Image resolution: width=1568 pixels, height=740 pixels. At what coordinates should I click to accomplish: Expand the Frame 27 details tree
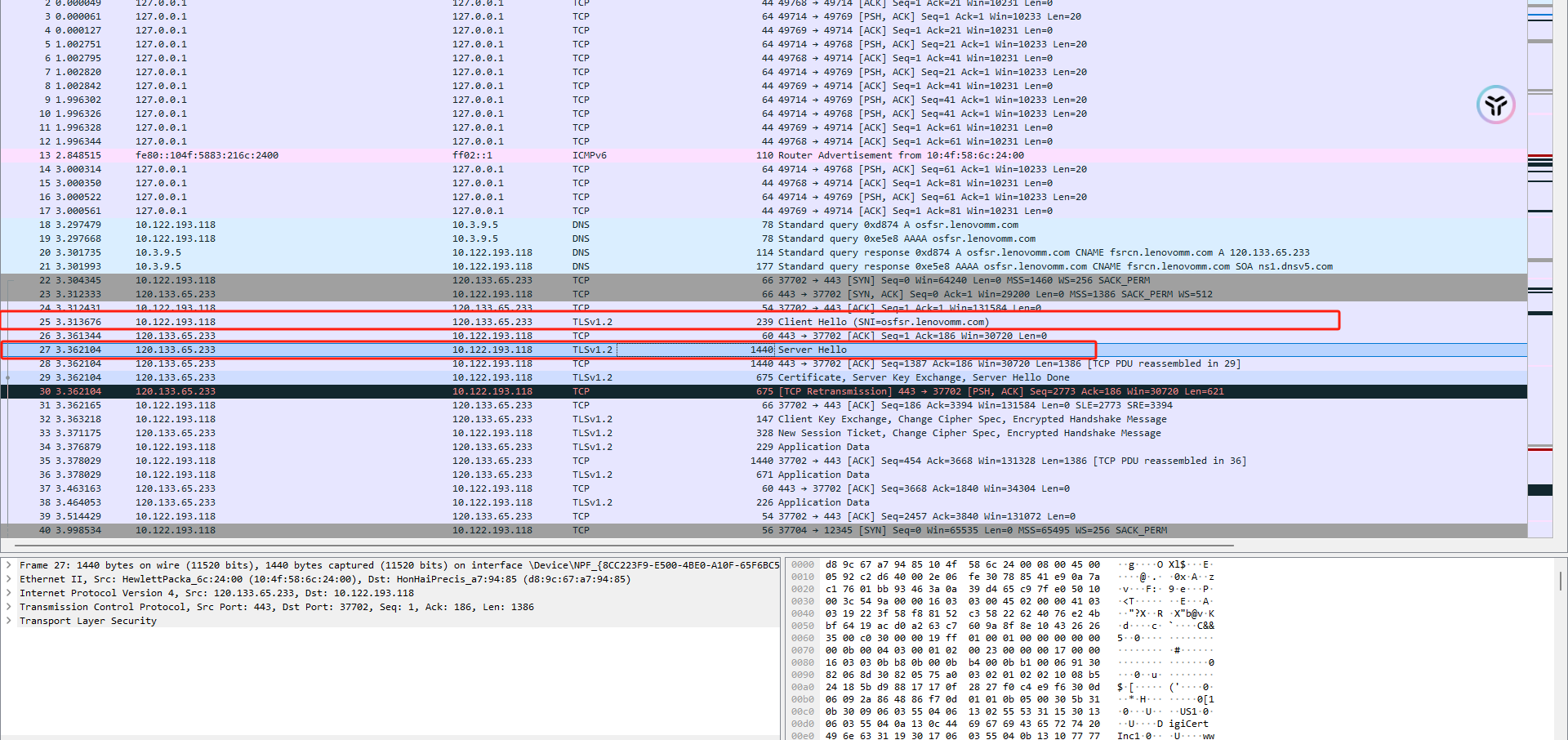coord(9,565)
